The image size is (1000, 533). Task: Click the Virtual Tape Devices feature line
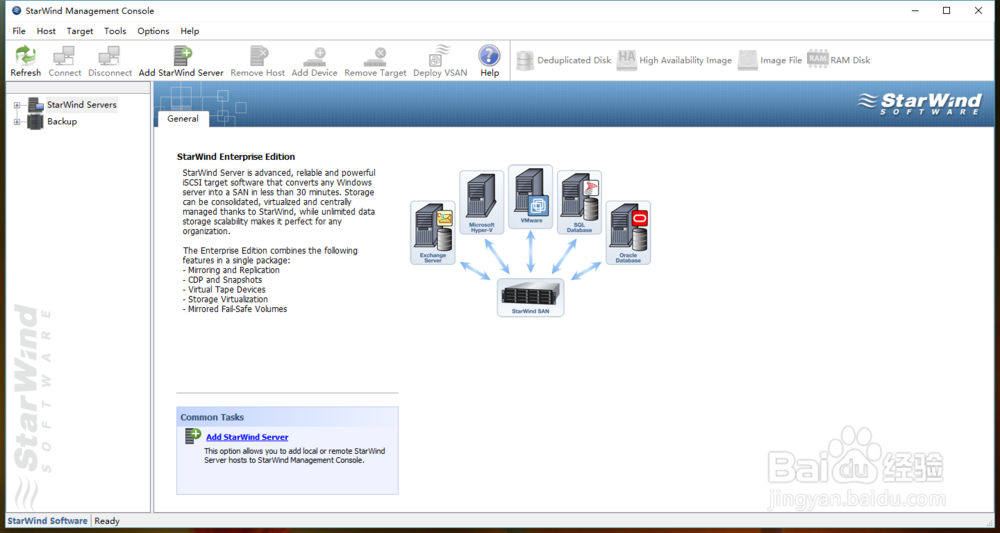[224, 289]
